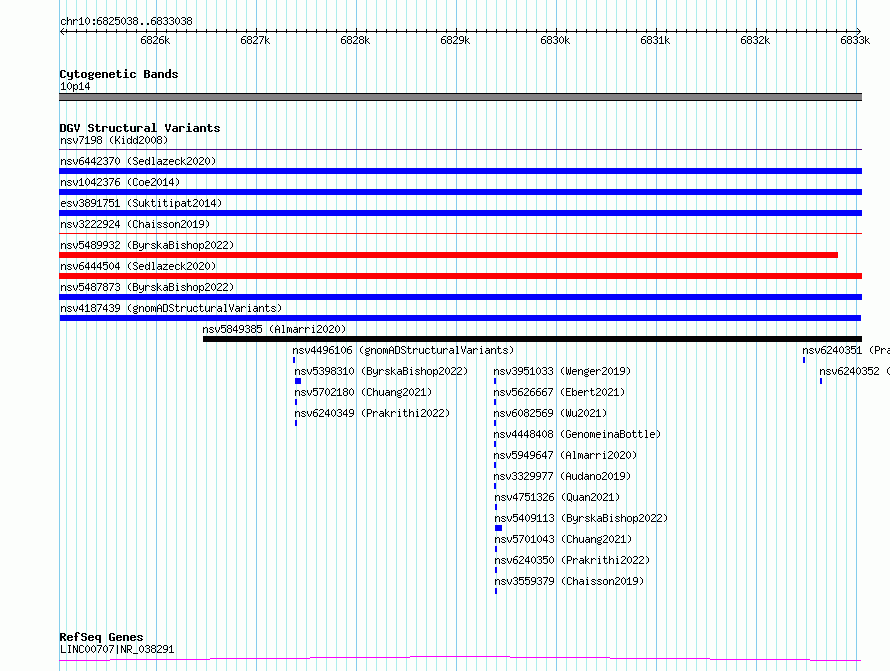Click the blue bar under nsv6442370
The height and width of the screenshot is (671, 890).
460,171
